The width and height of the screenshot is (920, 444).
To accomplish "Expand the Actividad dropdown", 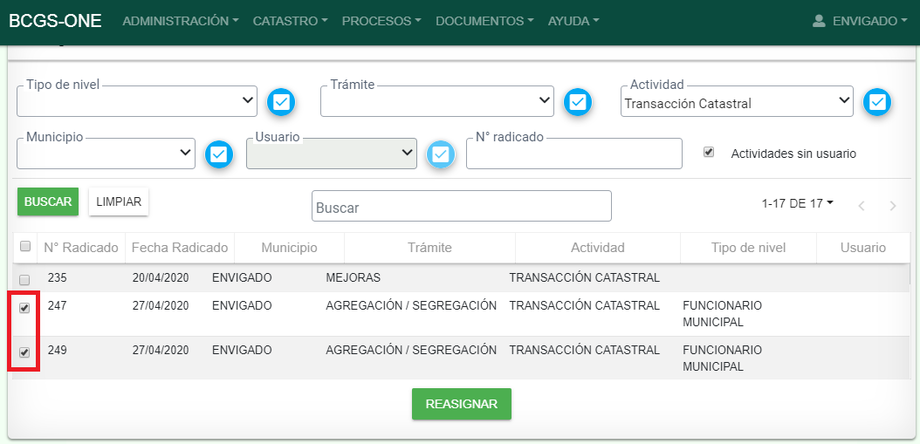I will click(737, 101).
